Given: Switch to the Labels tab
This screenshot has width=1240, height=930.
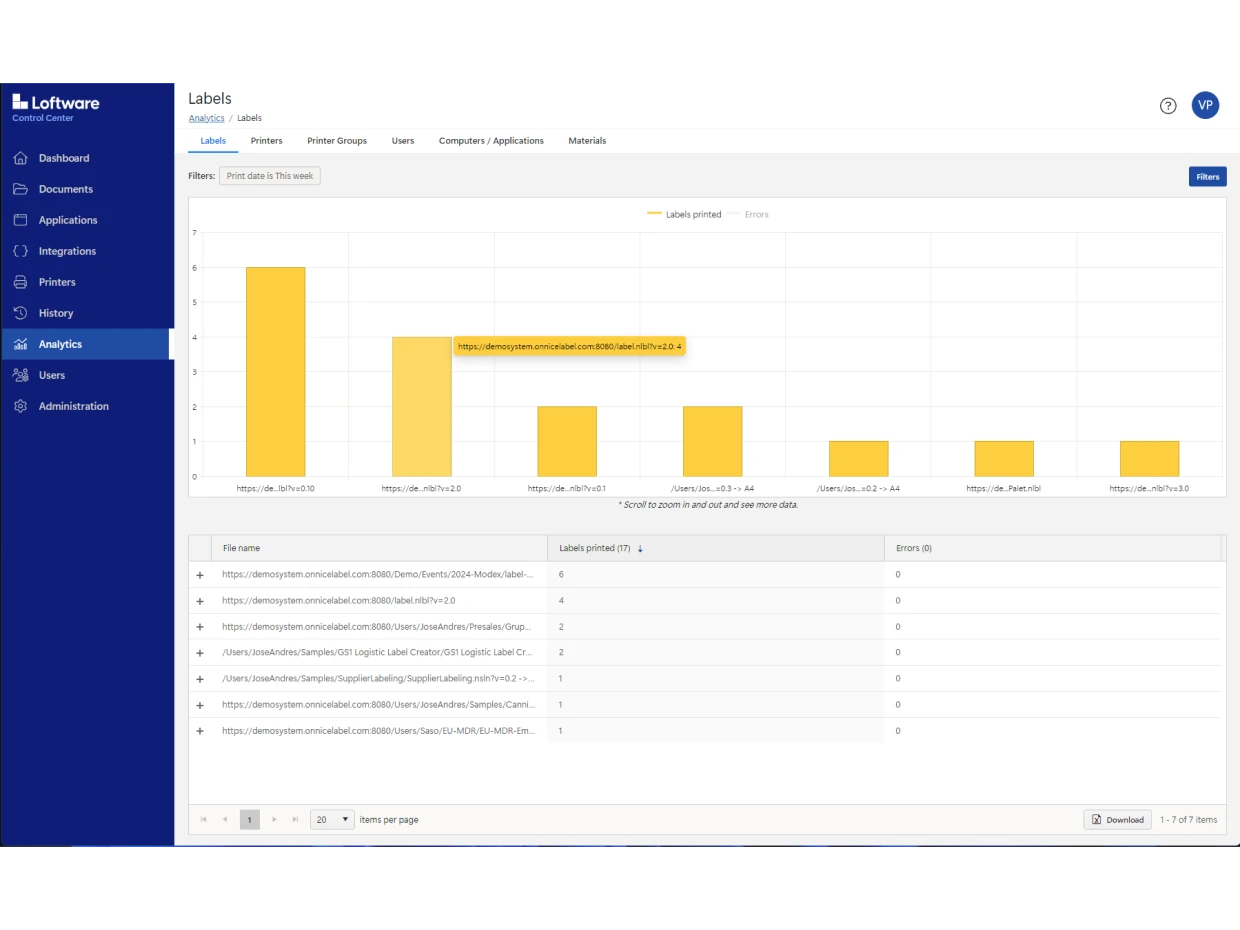Looking at the screenshot, I should [x=213, y=141].
